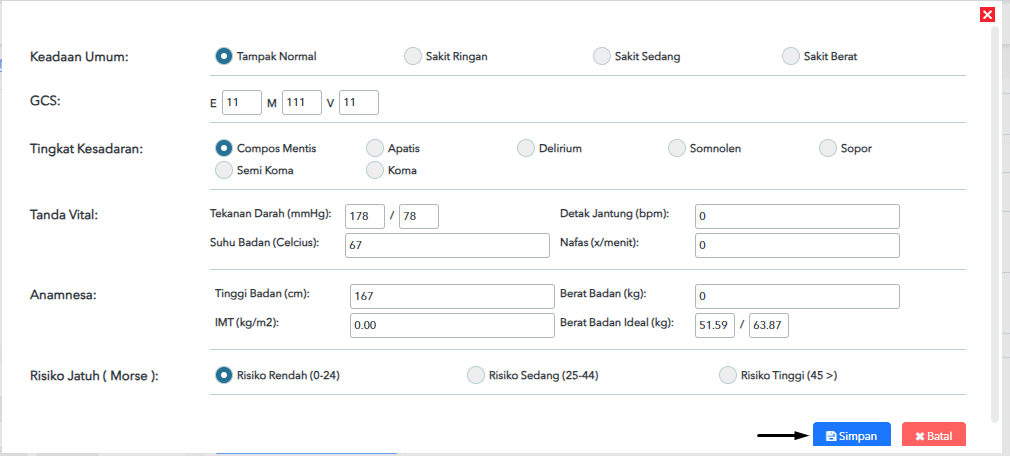Select Risiko Rendah (0-24) fall risk
This screenshot has width=1010, height=456.
224,375
